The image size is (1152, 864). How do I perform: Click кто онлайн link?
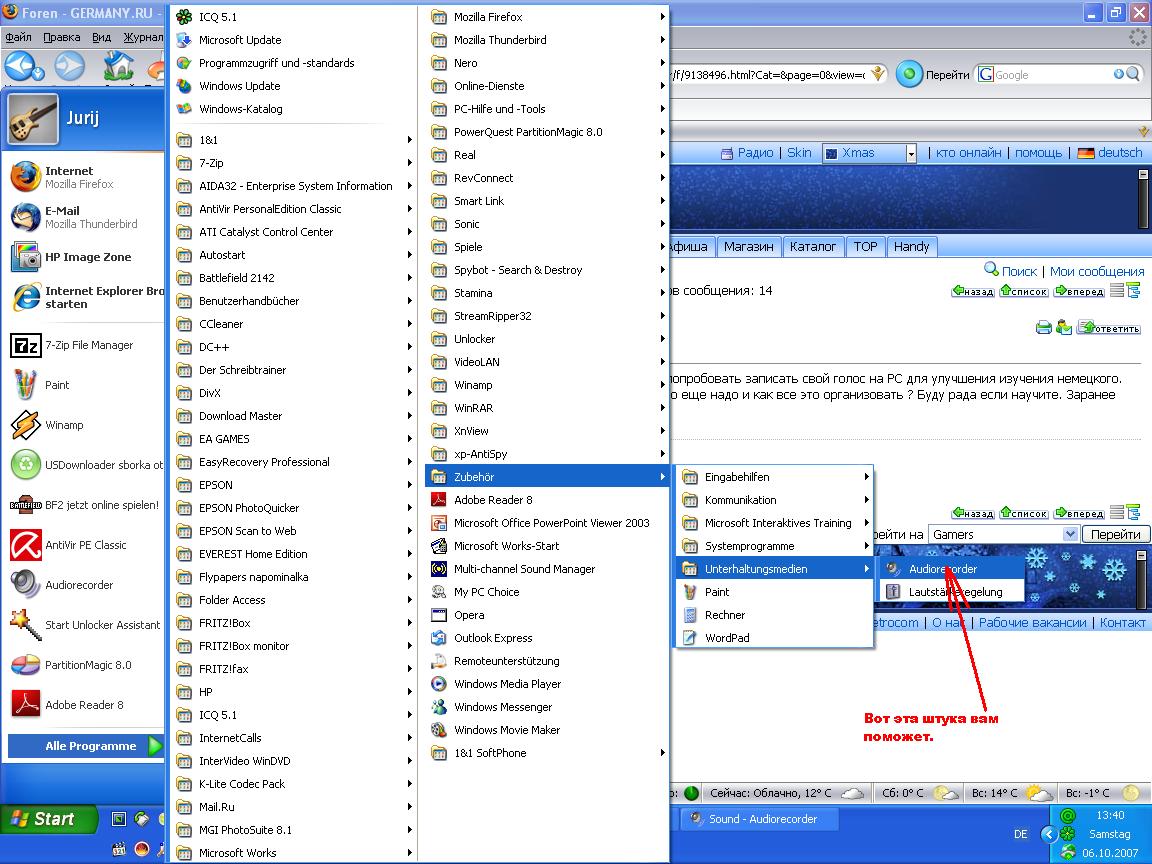point(968,153)
